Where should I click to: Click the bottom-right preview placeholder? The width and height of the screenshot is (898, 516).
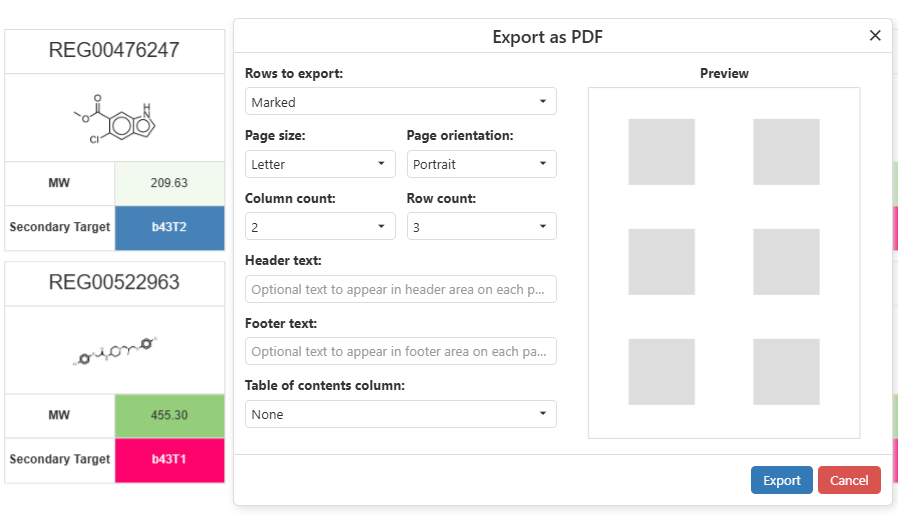coord(786,371)
